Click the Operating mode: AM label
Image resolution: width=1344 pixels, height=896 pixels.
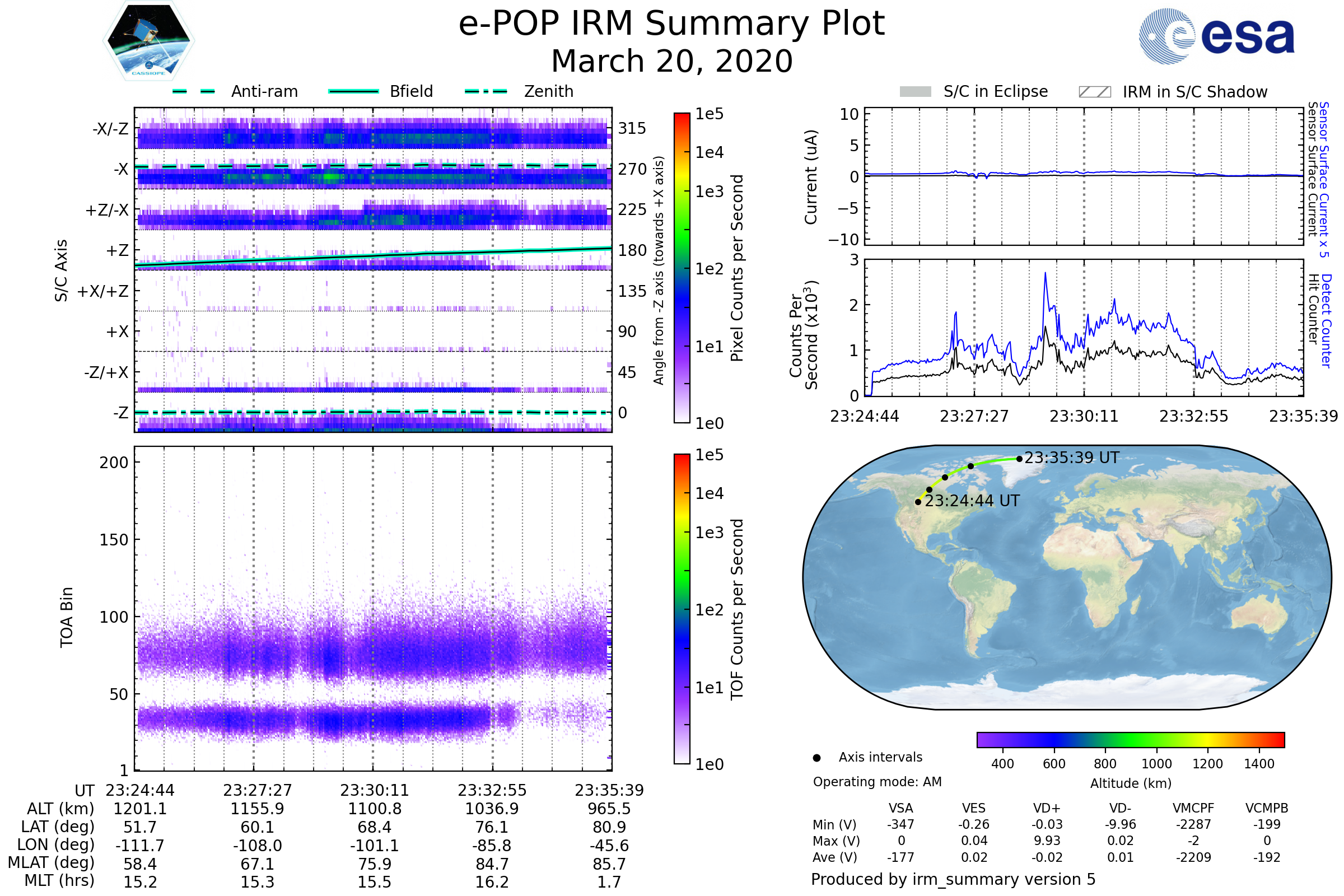pyautogui.click(x=877, y=782)
